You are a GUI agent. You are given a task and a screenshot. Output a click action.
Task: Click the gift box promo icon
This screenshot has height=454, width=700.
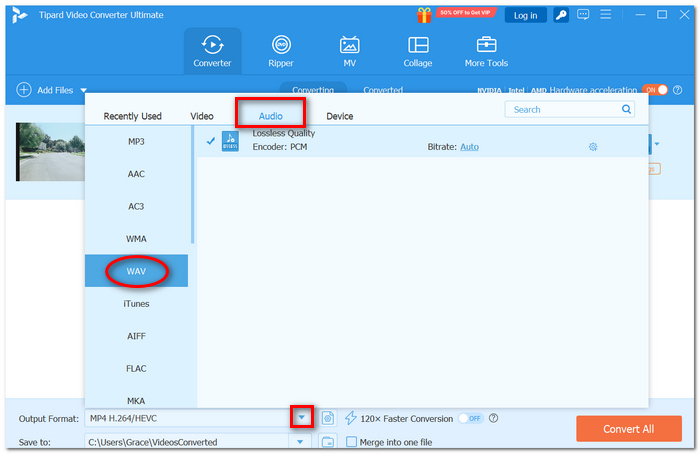pyautogui.click(x=425, y=16)
